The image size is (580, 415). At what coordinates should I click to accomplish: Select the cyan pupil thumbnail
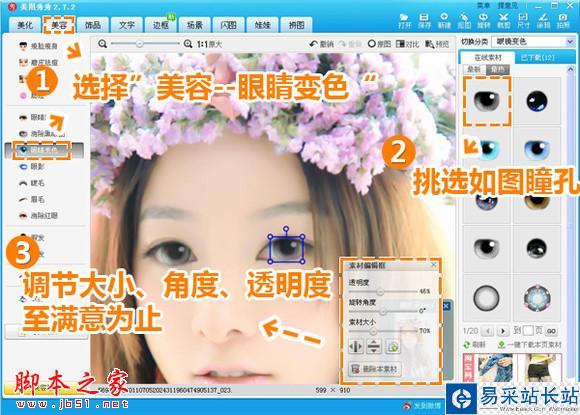pyautogui.click(x=488, y=149)
